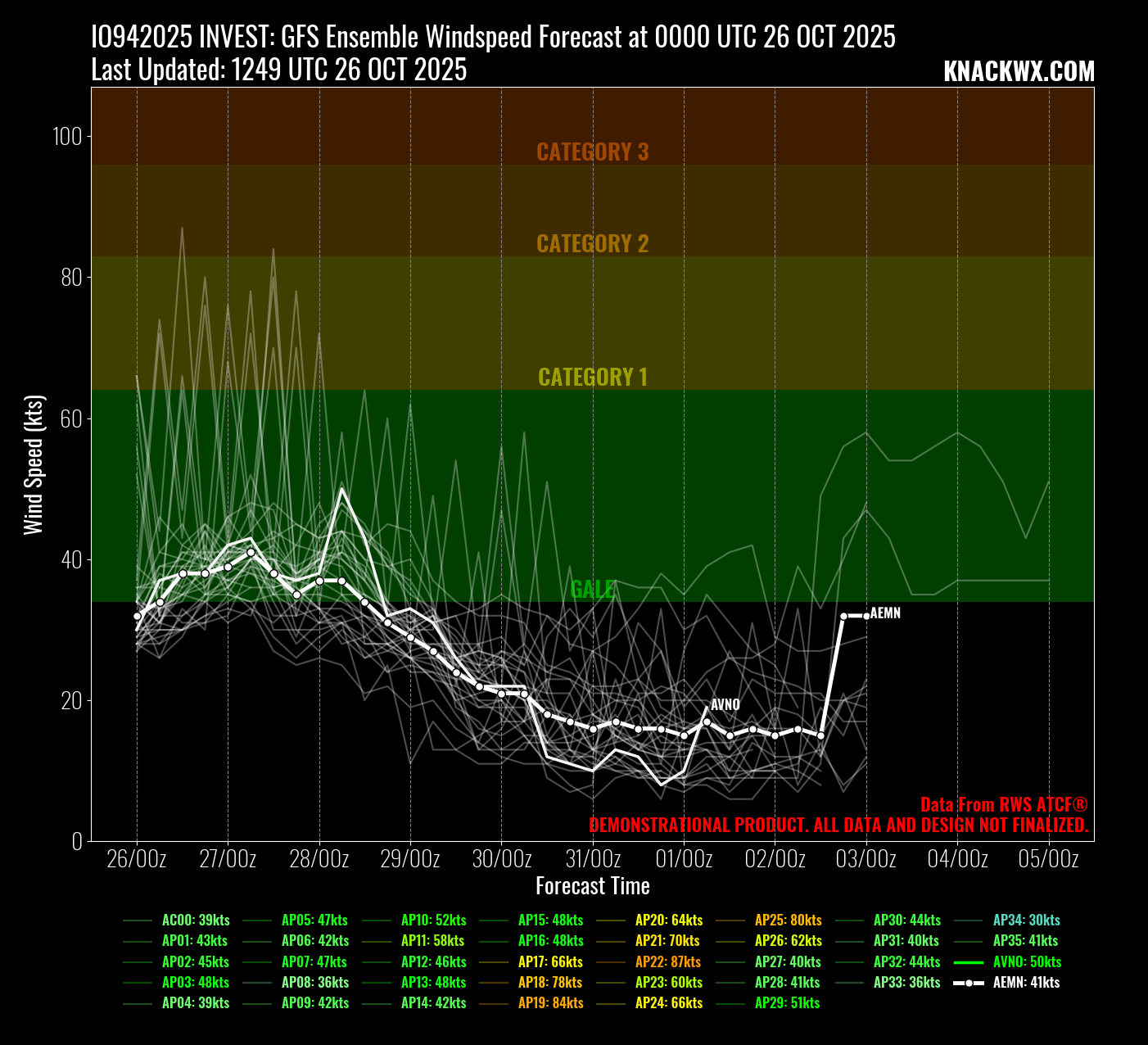Select the 03/00z tick on time axis
The width and height of the screenshot is (1148, 1045).
click(866, 859)
